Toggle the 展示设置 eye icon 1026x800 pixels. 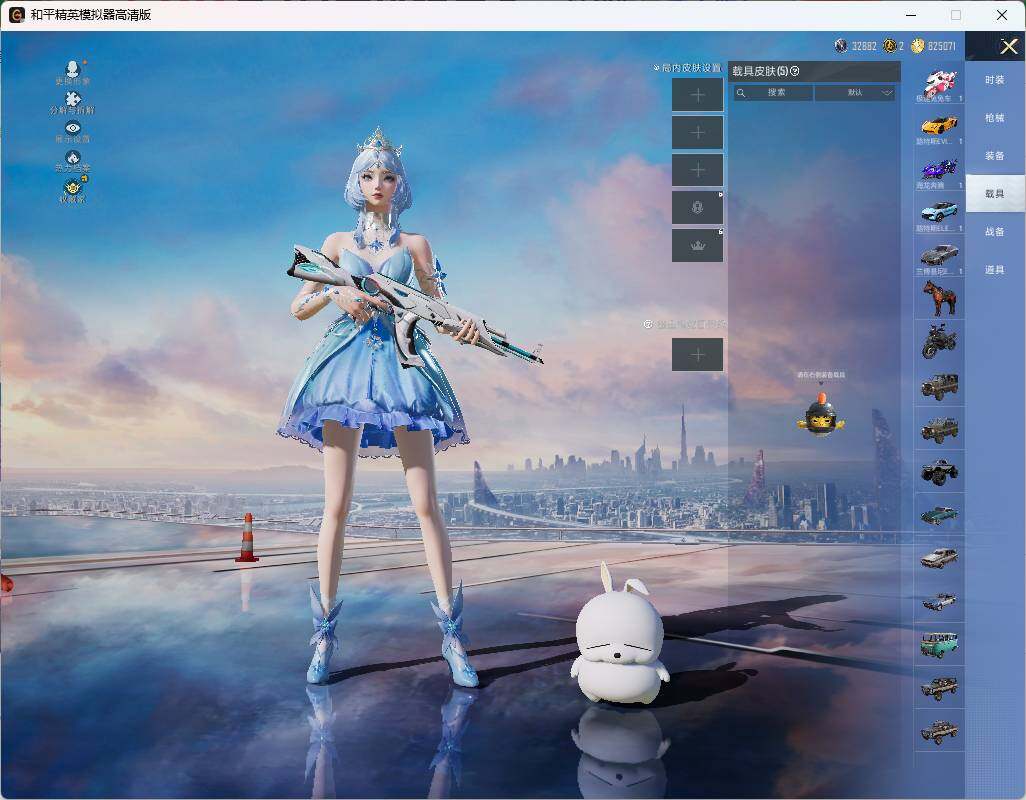tap(73, 131)
